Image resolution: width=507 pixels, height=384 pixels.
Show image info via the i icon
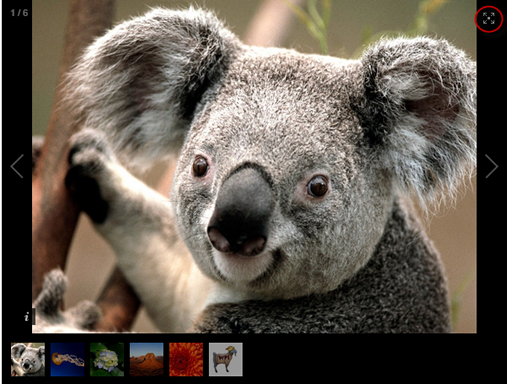(27, 316)
